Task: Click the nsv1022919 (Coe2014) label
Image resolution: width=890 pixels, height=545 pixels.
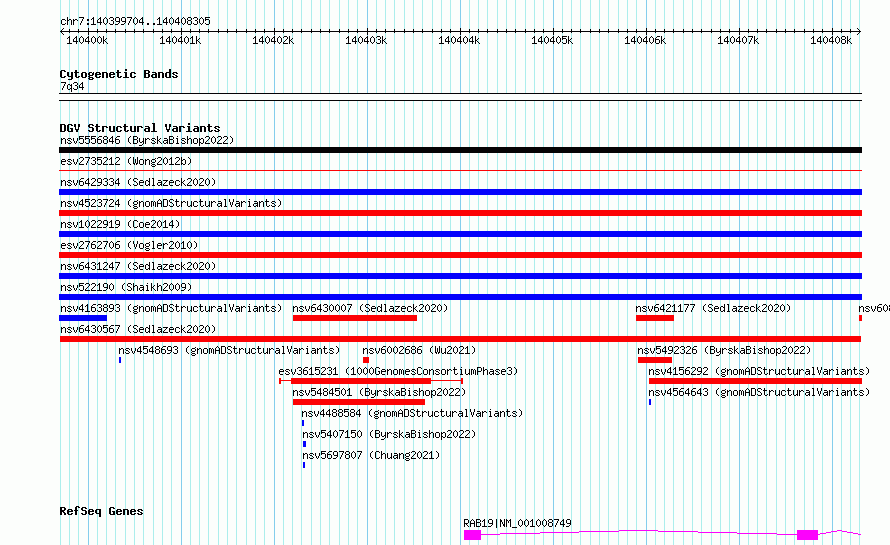Action: coord(120,224)
